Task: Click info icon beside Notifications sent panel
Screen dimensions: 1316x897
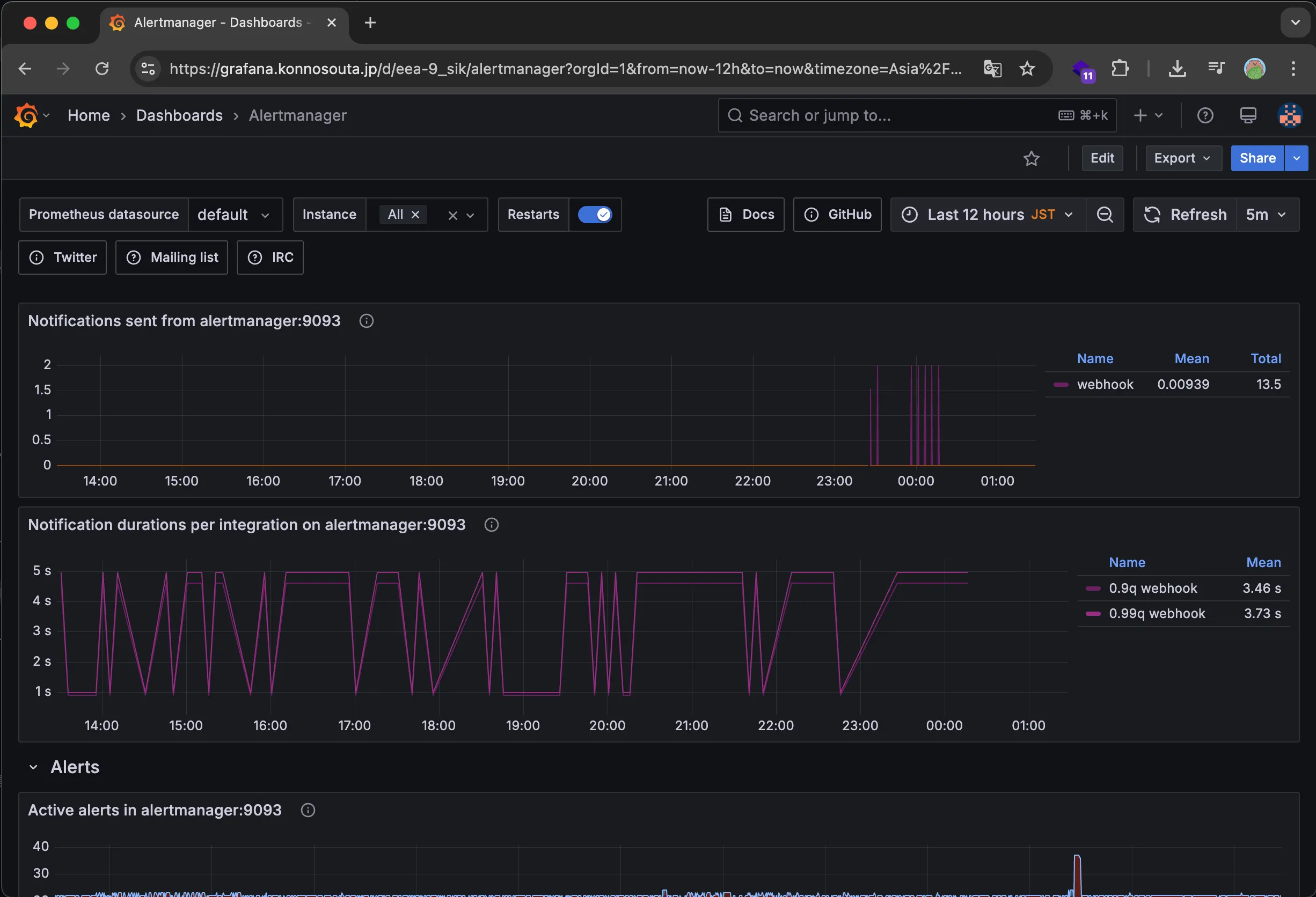Action: click(367, 321)
